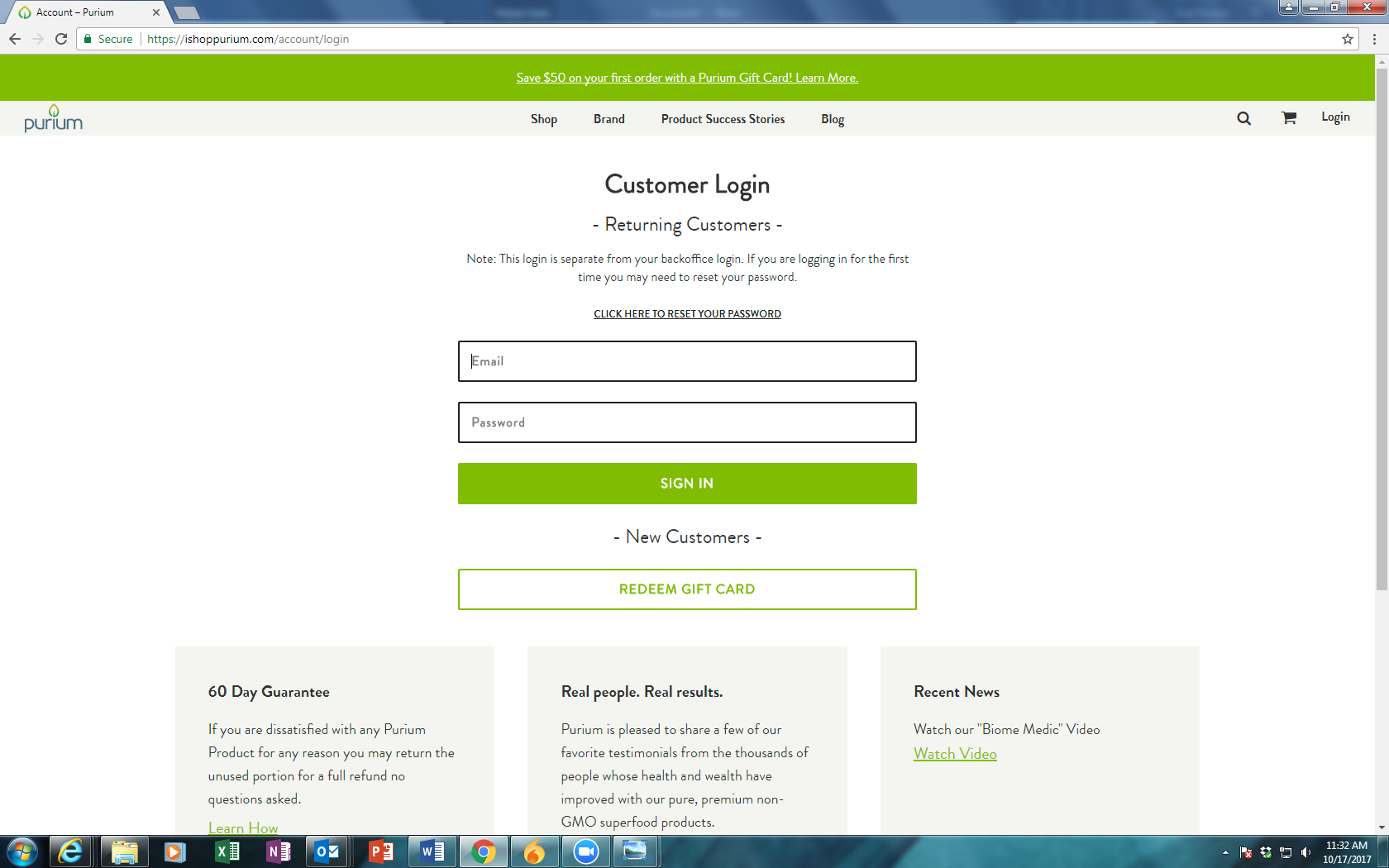Click the network tray icon

(1286, 852)
